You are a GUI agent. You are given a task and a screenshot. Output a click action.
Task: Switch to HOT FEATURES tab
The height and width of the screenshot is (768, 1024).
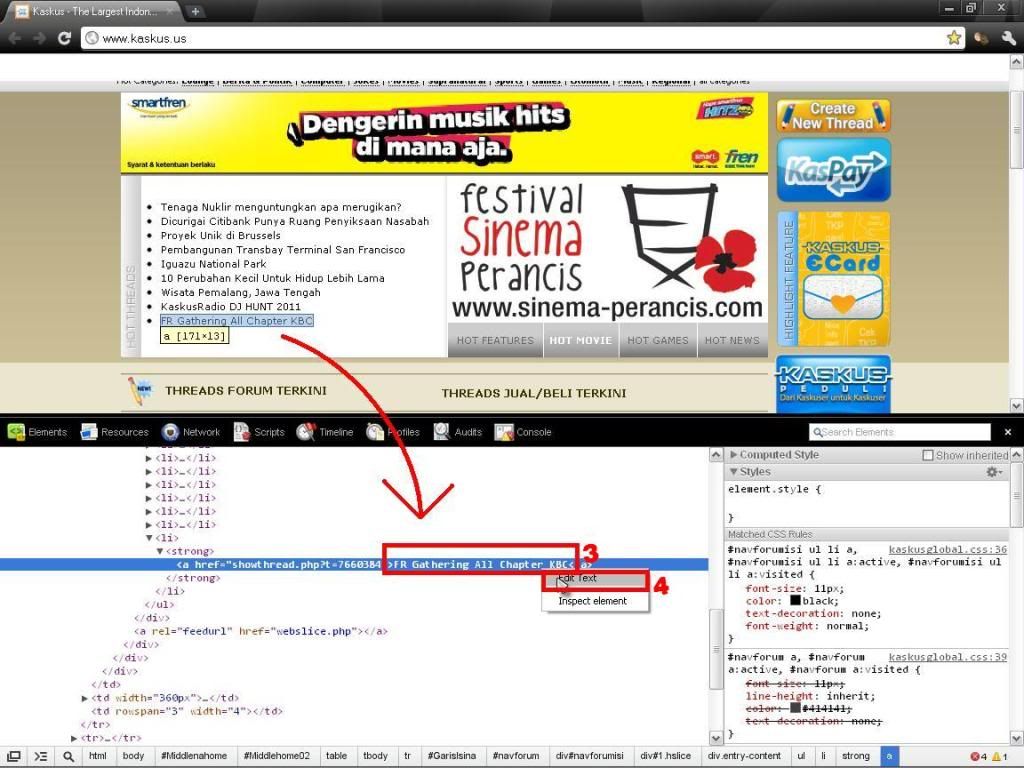[x=495, y=340]
